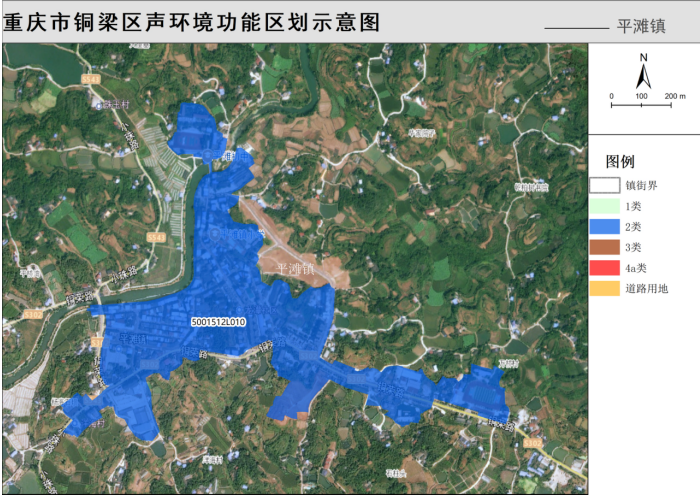Click the scale bar at 200 m
Viewport: 700px width, 497px height.
click(674, 97)
